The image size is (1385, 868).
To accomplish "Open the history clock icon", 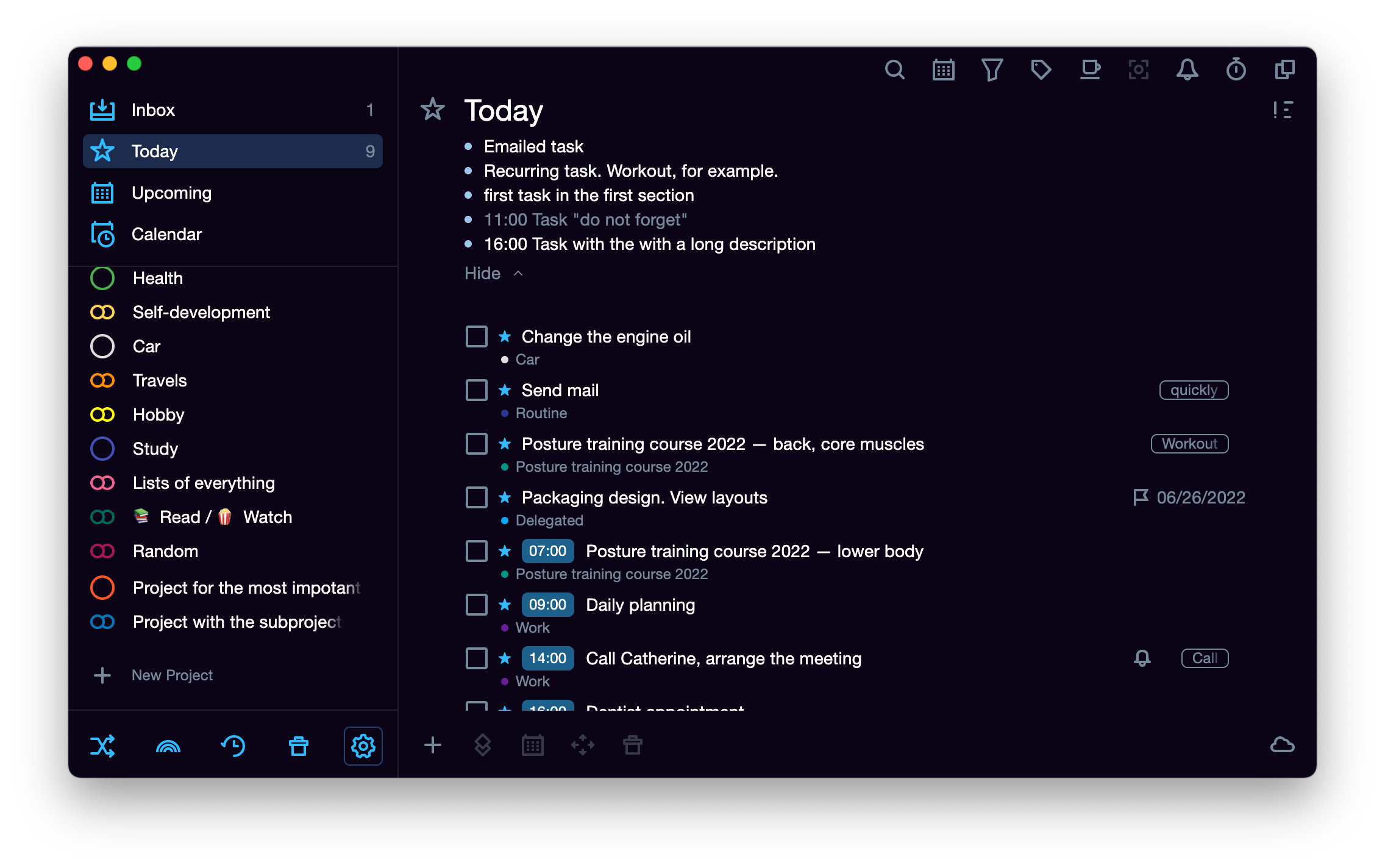I will point(233,745).
